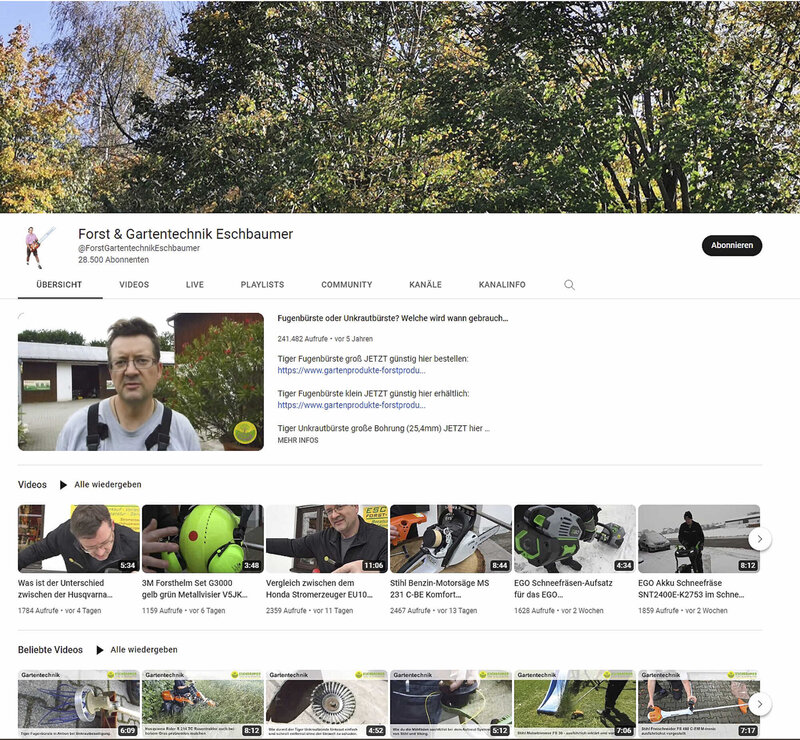The image size is (800, 740).
Task: Open the 8:44 Stihl Motorsäge video thumbnail
Action: [x=451, y=538]
